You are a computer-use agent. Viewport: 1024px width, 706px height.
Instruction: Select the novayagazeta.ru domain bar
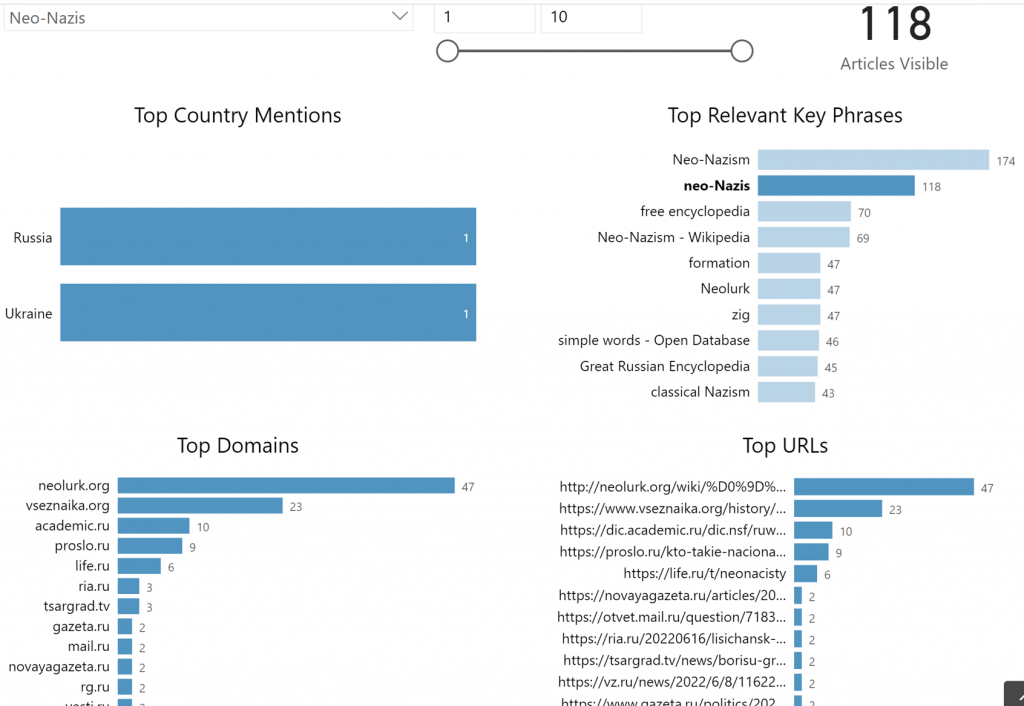click(x=125, y=667)
